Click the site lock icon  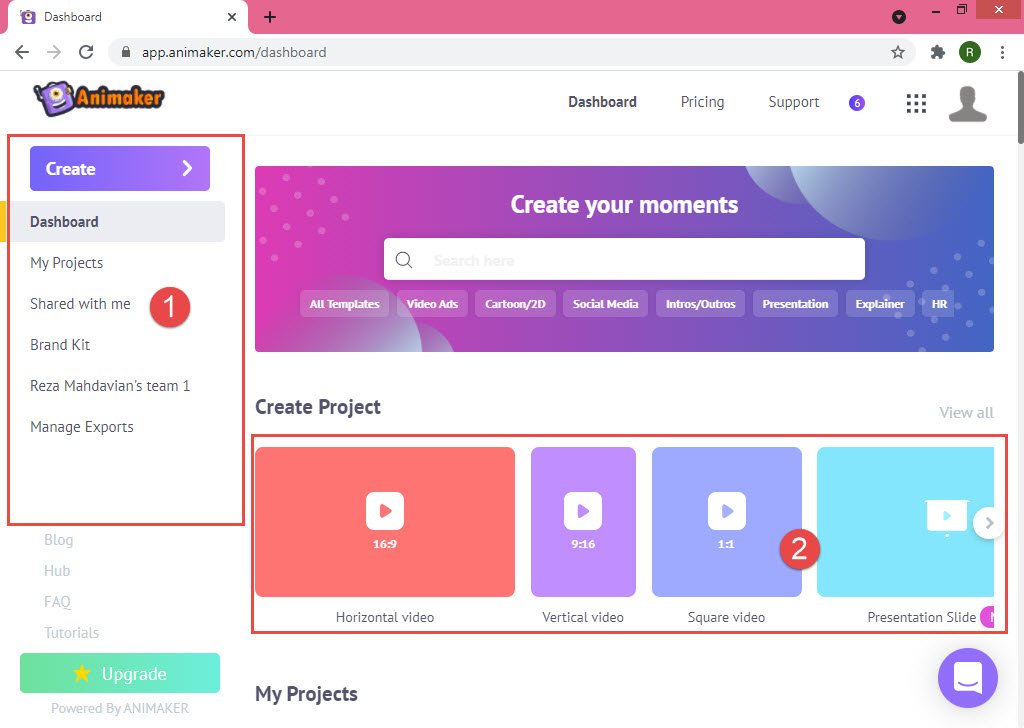[126, 52]
